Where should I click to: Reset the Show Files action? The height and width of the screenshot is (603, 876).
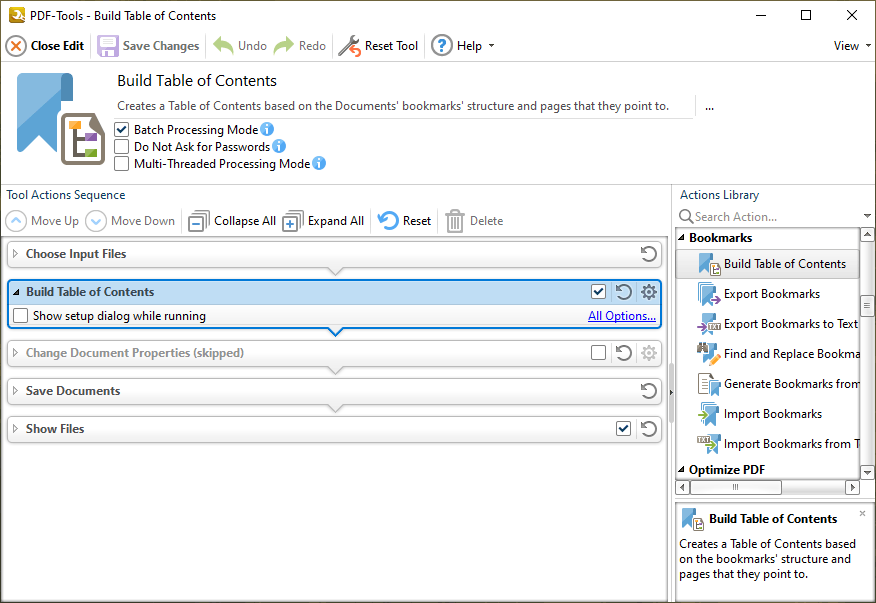click(x=648, y=428)
